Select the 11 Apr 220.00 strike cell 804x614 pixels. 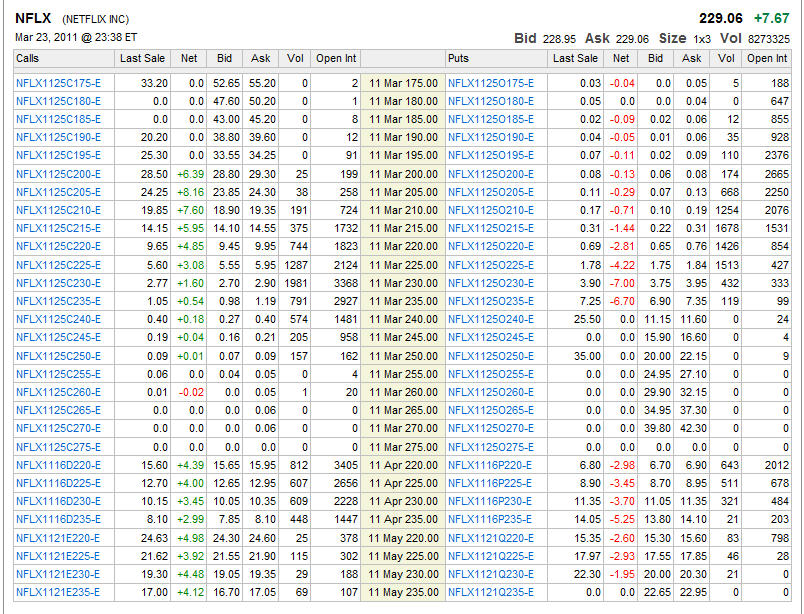pos(403,465)
